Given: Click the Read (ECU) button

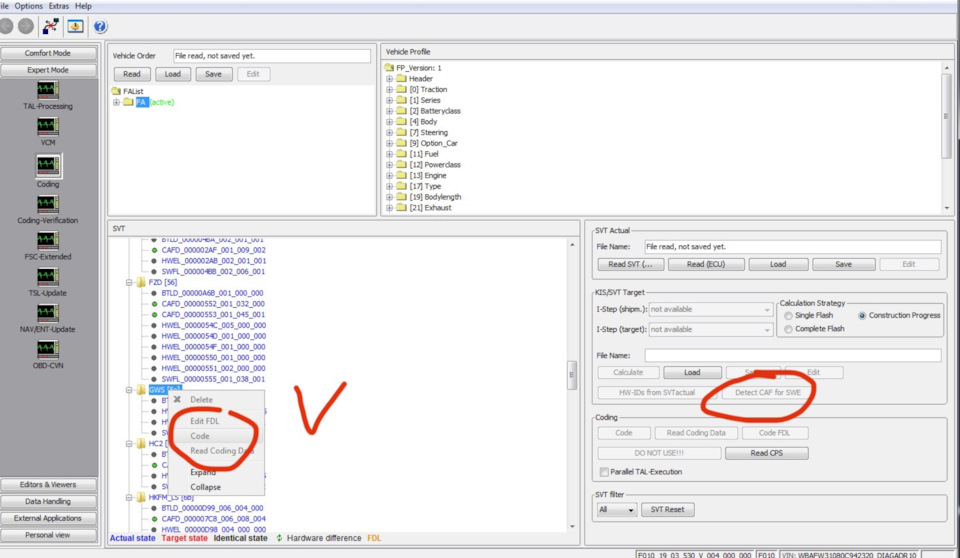Looking at the screenshot, I should tap(706, 265).
